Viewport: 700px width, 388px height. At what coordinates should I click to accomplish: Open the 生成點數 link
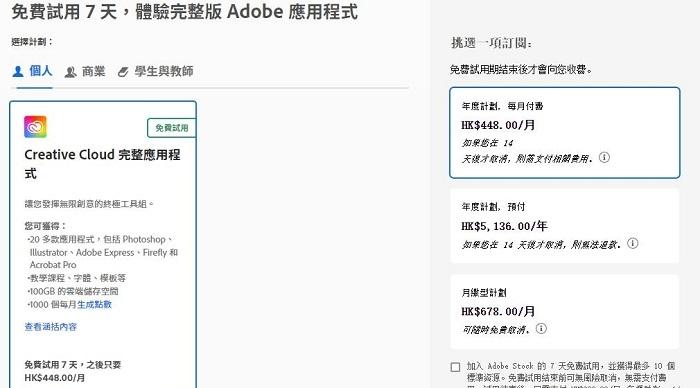point(94,305)
